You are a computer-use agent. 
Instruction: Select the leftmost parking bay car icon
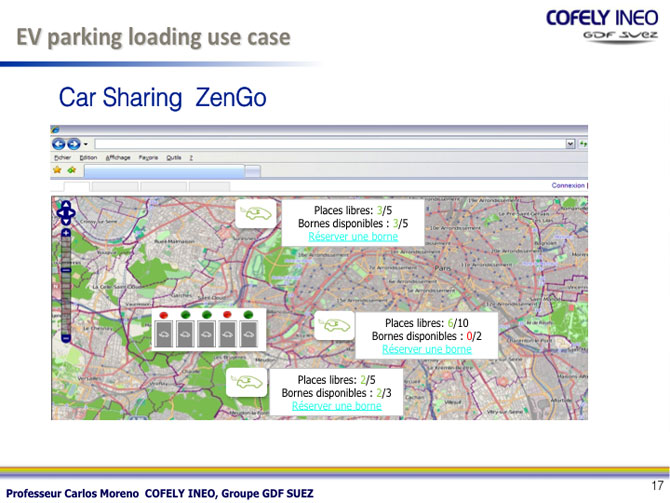click(x=164, y=334)
